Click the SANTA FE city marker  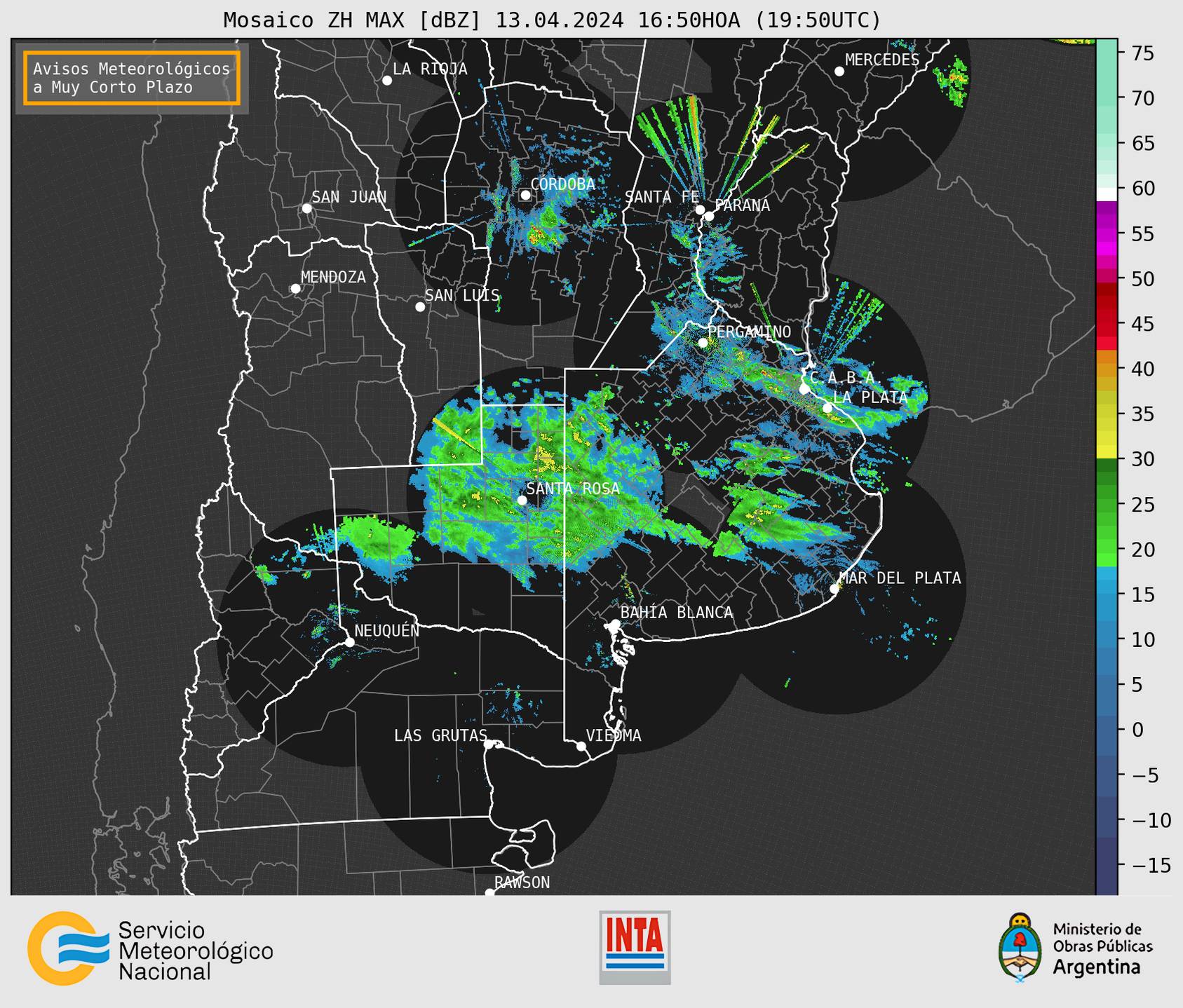700,210
